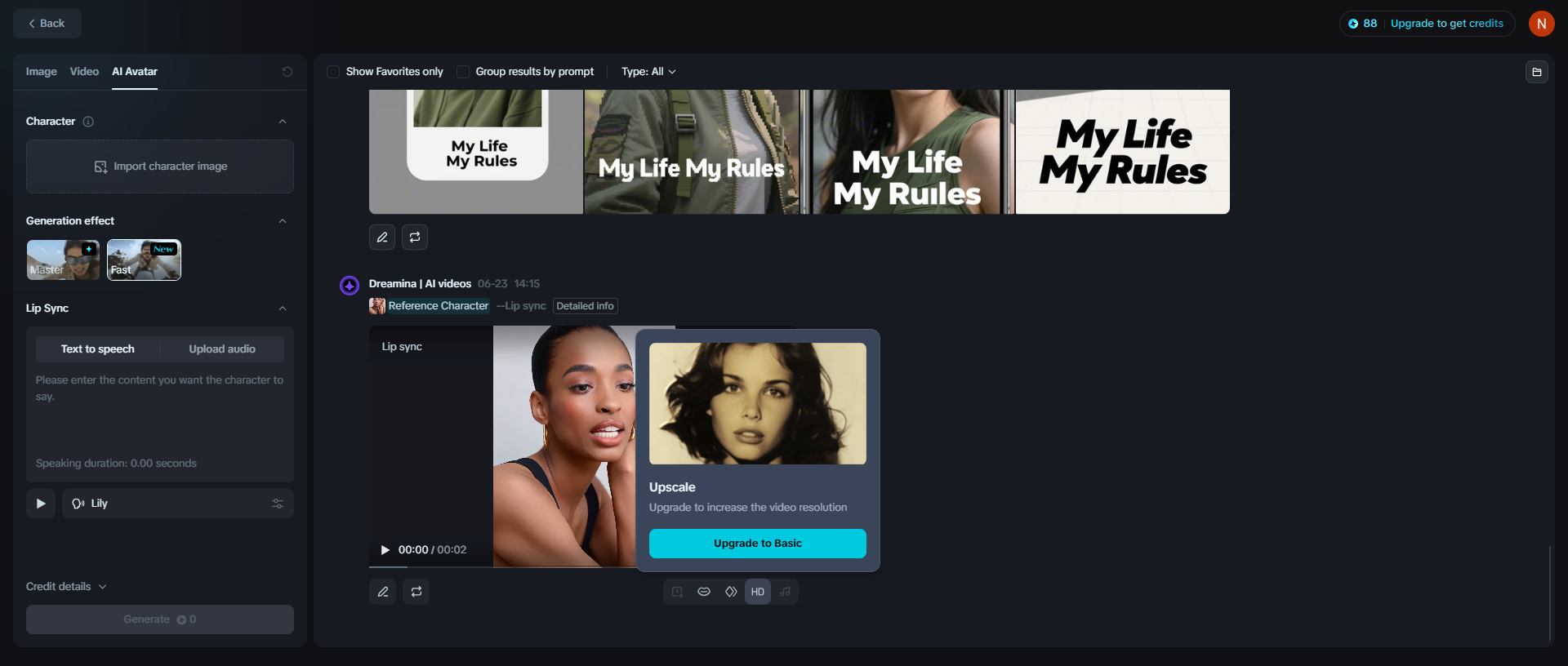
Task: Choose the Fast generation effect
Action: pyautogui.click(x=144, y=260)
